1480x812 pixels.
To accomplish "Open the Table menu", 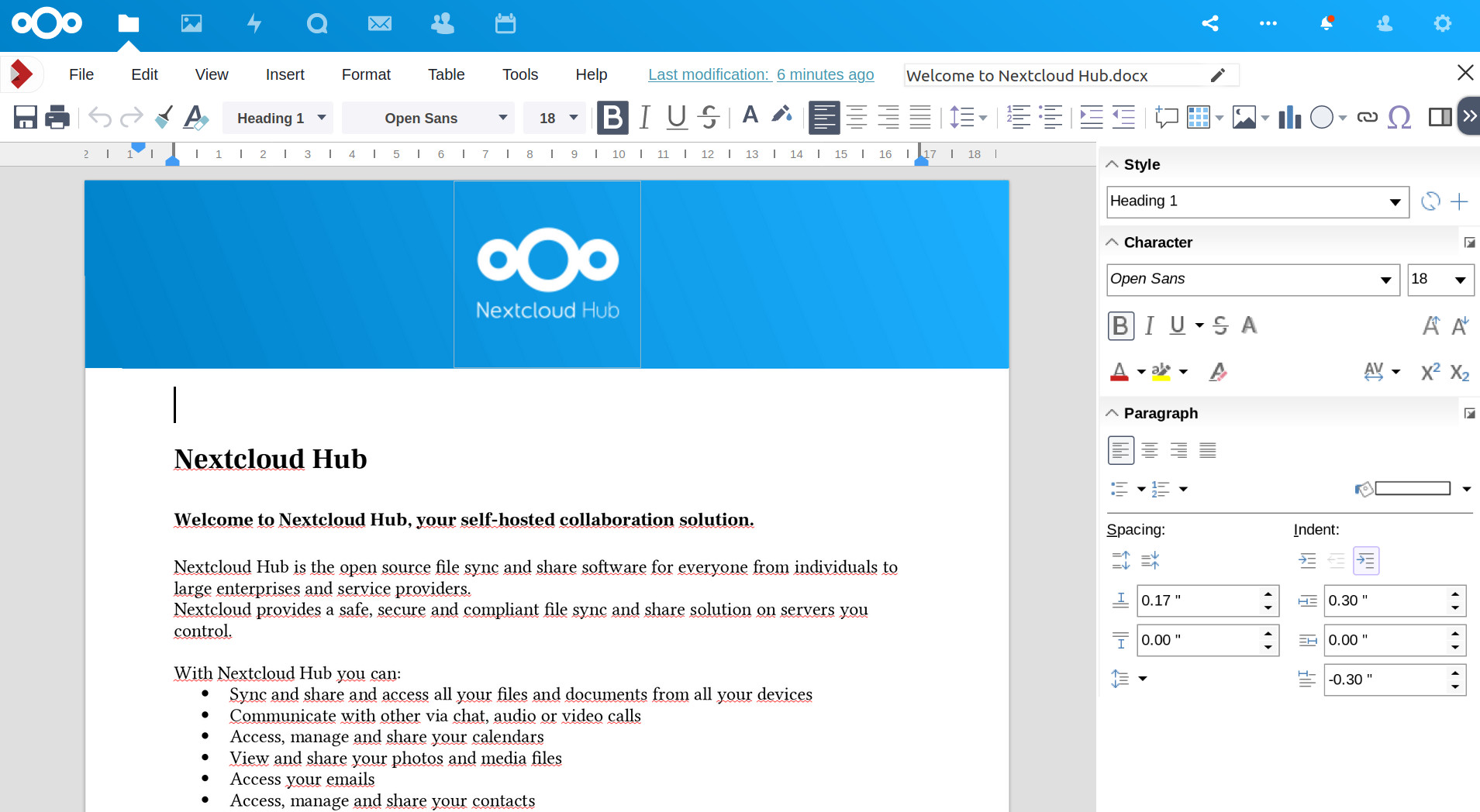I will (446, 74).
